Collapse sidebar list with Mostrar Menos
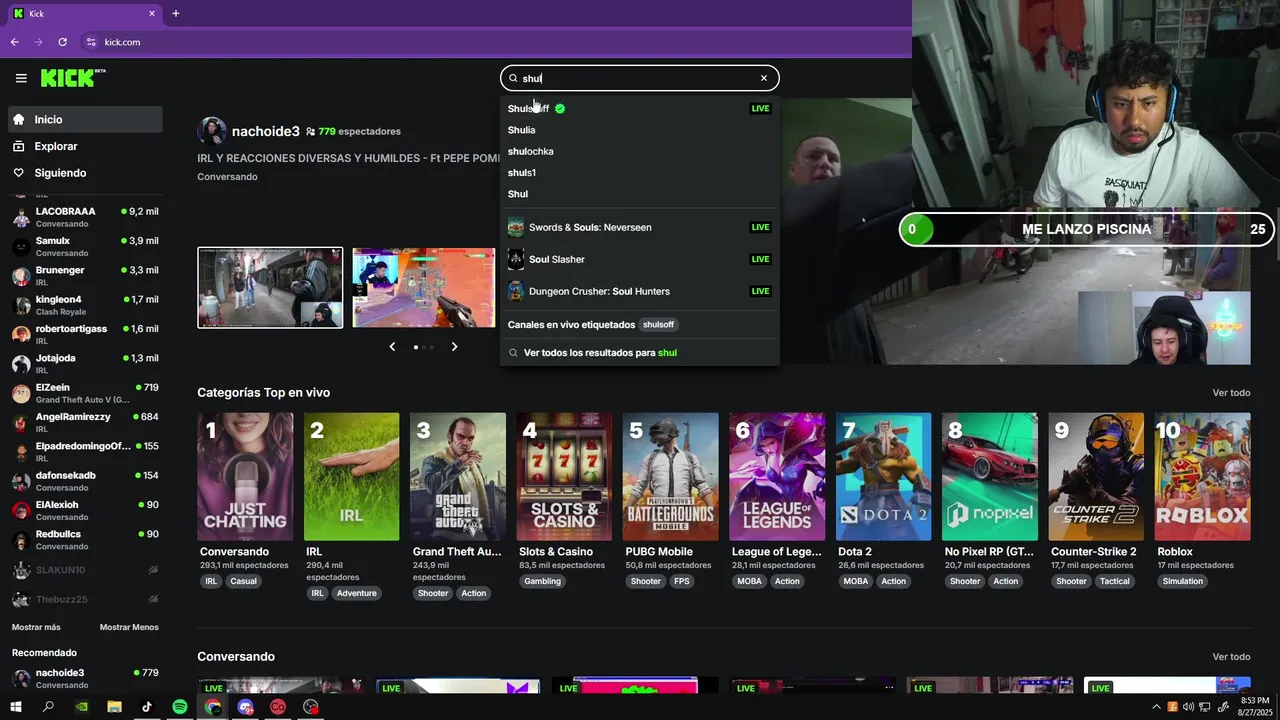The width and height of the screenshot is (1280, 720). (x=129, y=627)
